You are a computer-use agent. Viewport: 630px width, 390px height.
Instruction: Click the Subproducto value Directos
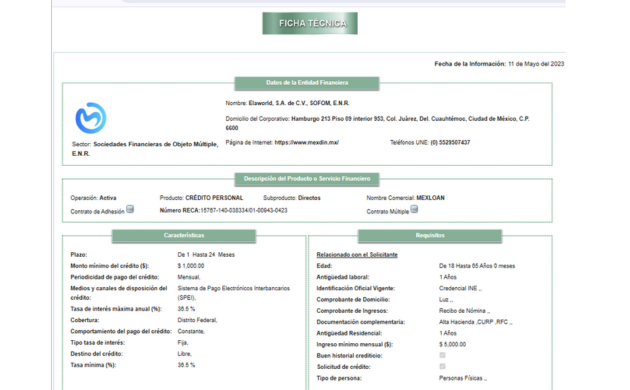(x=309, y=198)
